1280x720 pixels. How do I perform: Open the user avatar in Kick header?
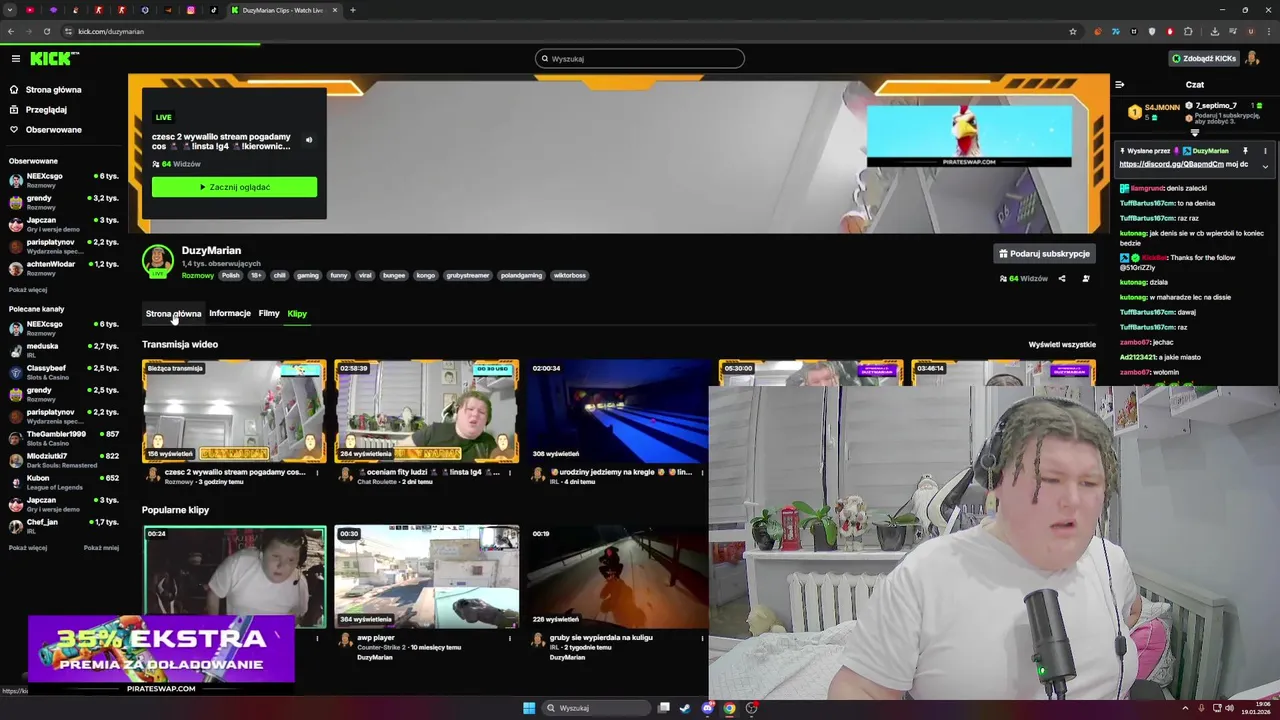click(1253, 58)
